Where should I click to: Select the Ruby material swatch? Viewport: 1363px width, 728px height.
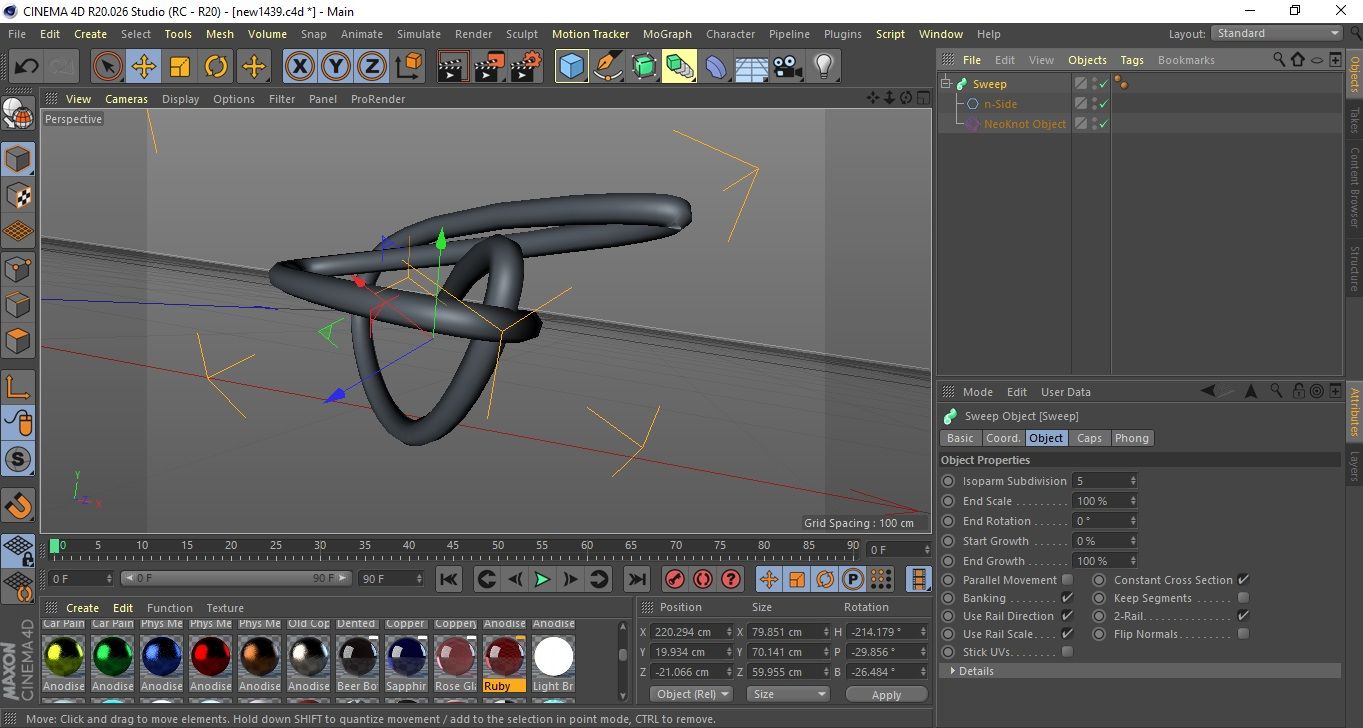click(x=504, y=658)
